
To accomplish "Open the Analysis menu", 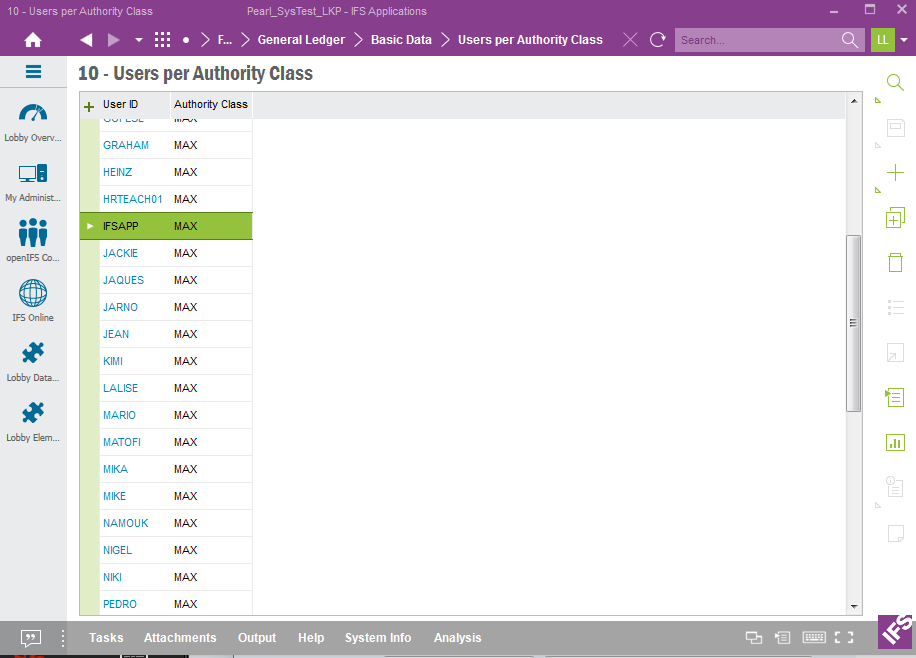I will pos(457,638).
